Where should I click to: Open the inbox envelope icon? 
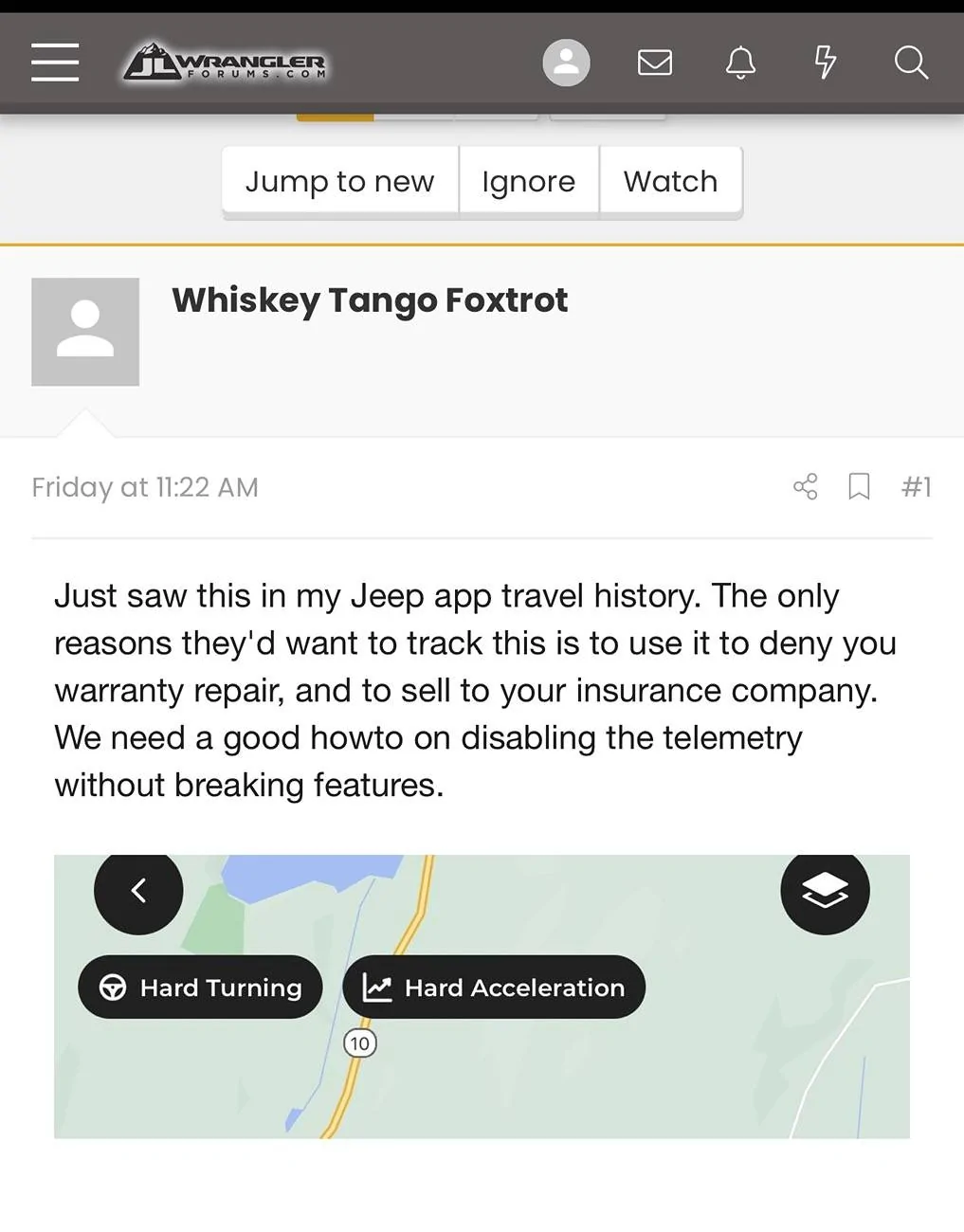[655, 63]
